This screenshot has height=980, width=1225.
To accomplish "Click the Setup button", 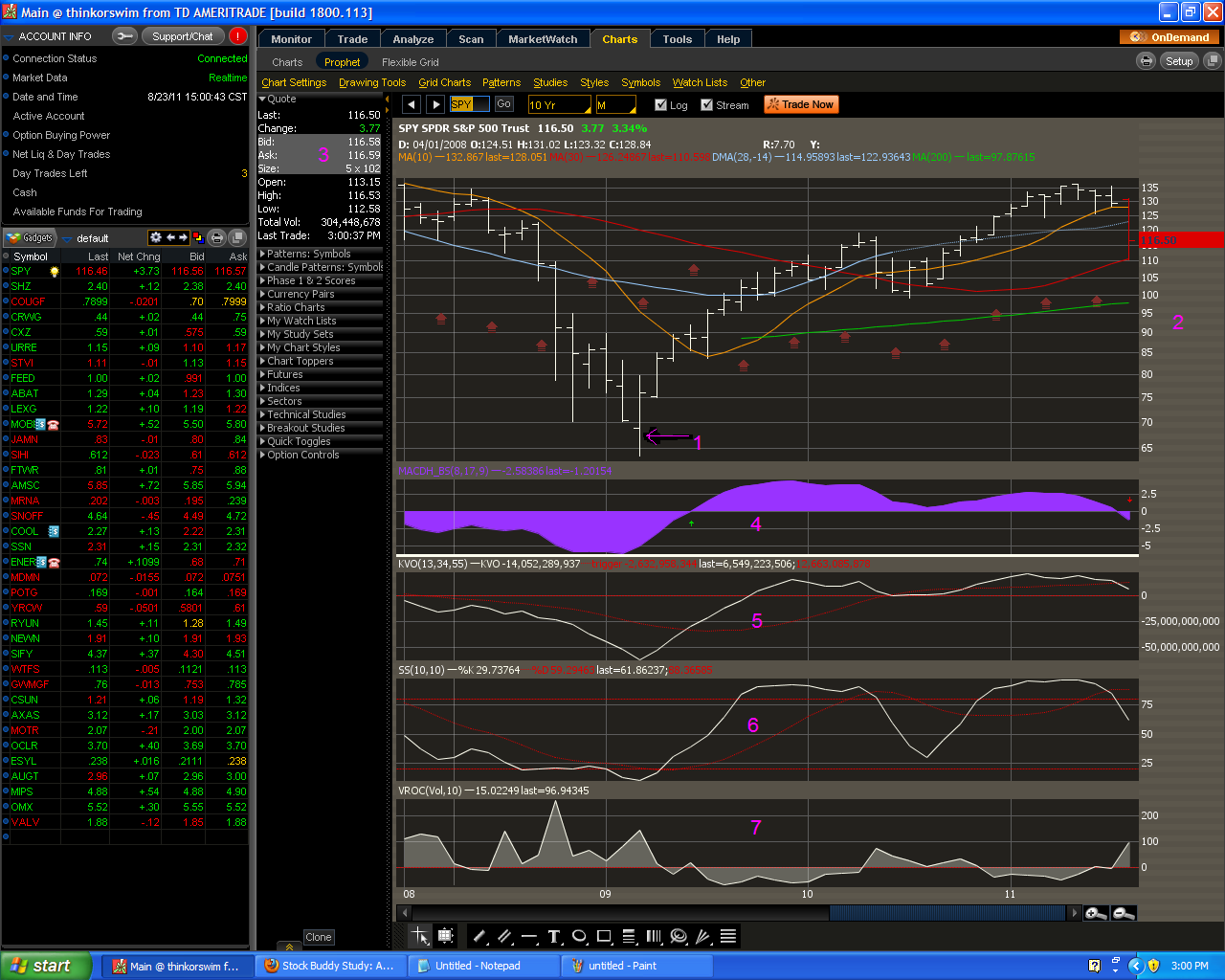I will coord(1179,60).
